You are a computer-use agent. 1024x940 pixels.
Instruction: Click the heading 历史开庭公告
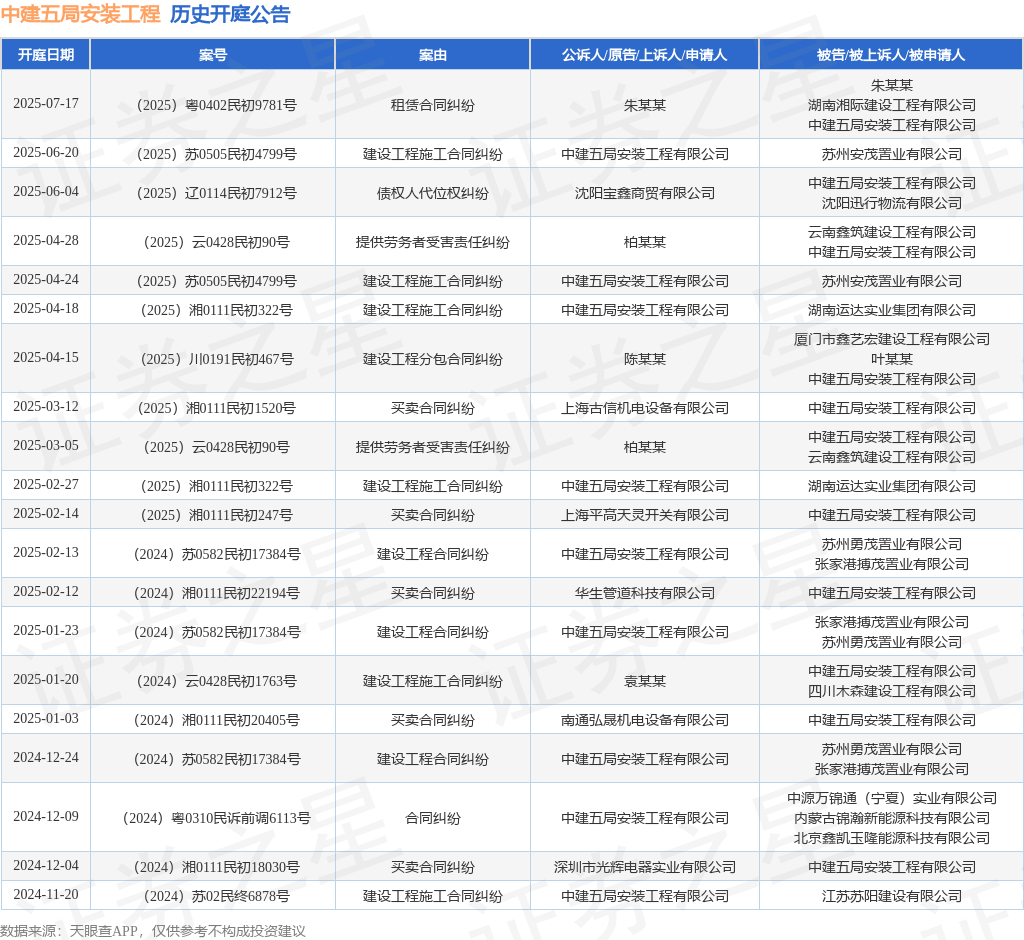(x=230, y=14)
